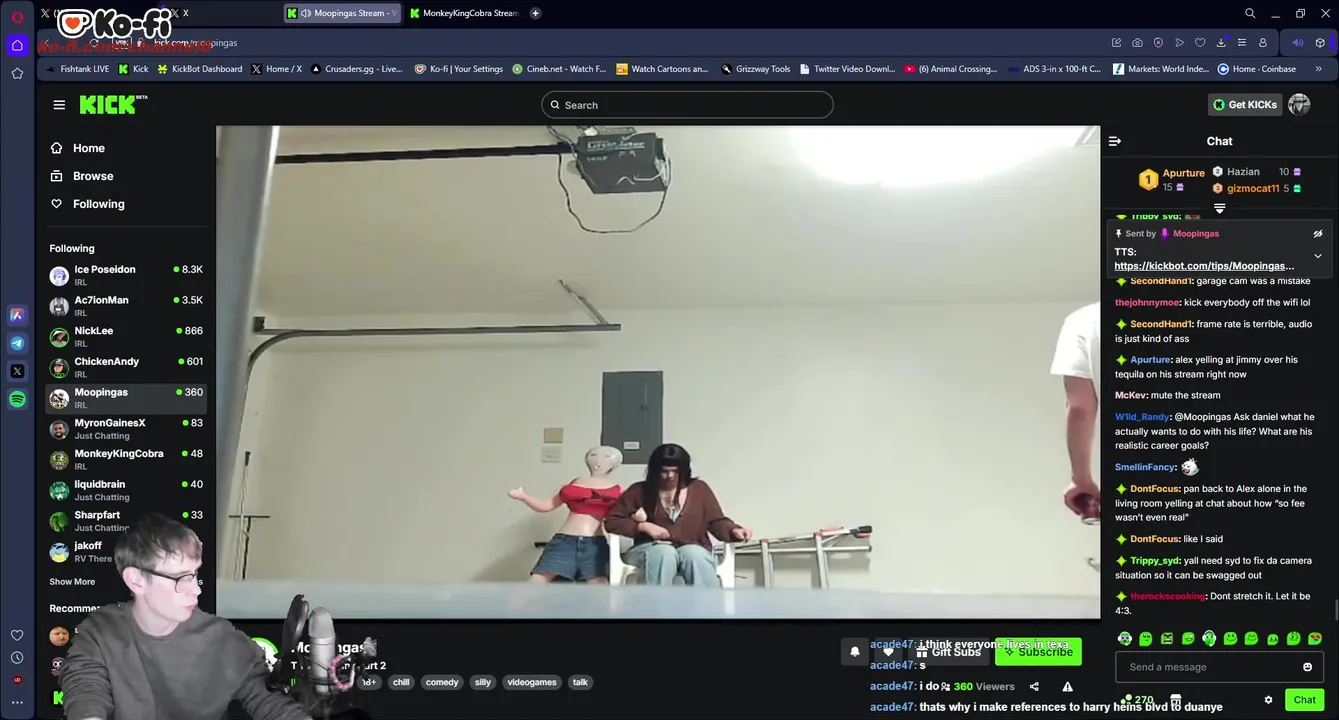This screenshot has height=720, width=1339.
Task: Show more bookmarks chevron
Action: pos(1318,69)
